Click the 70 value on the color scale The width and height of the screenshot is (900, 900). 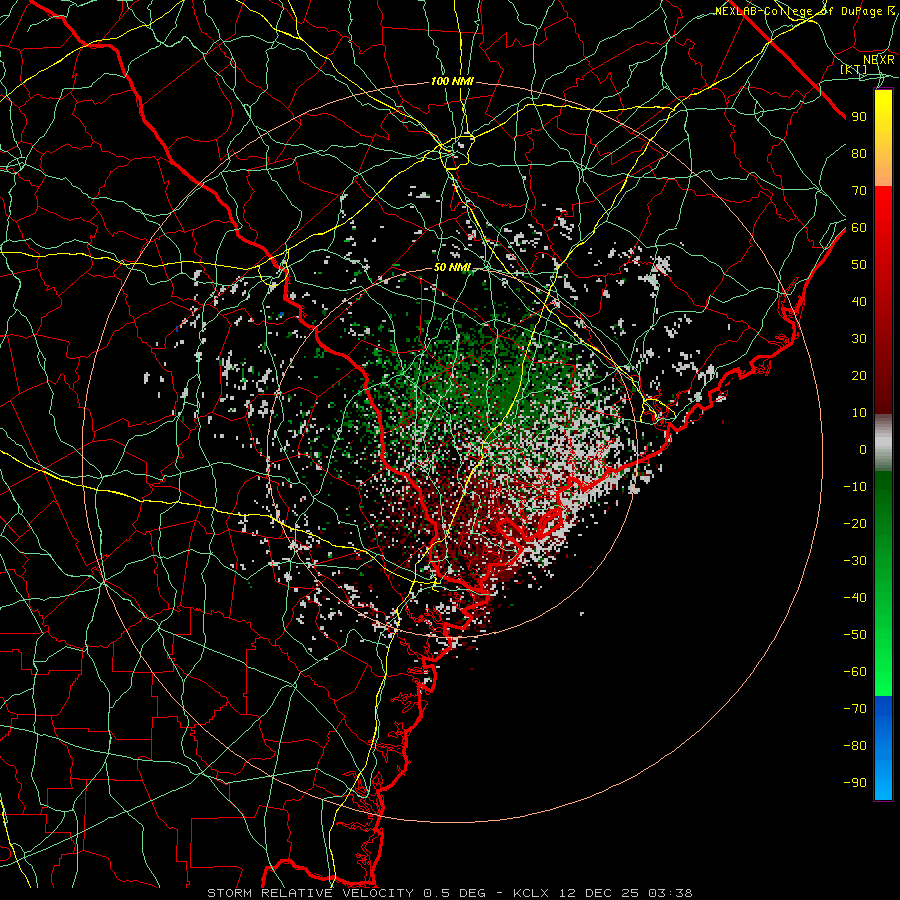point(859,190)
